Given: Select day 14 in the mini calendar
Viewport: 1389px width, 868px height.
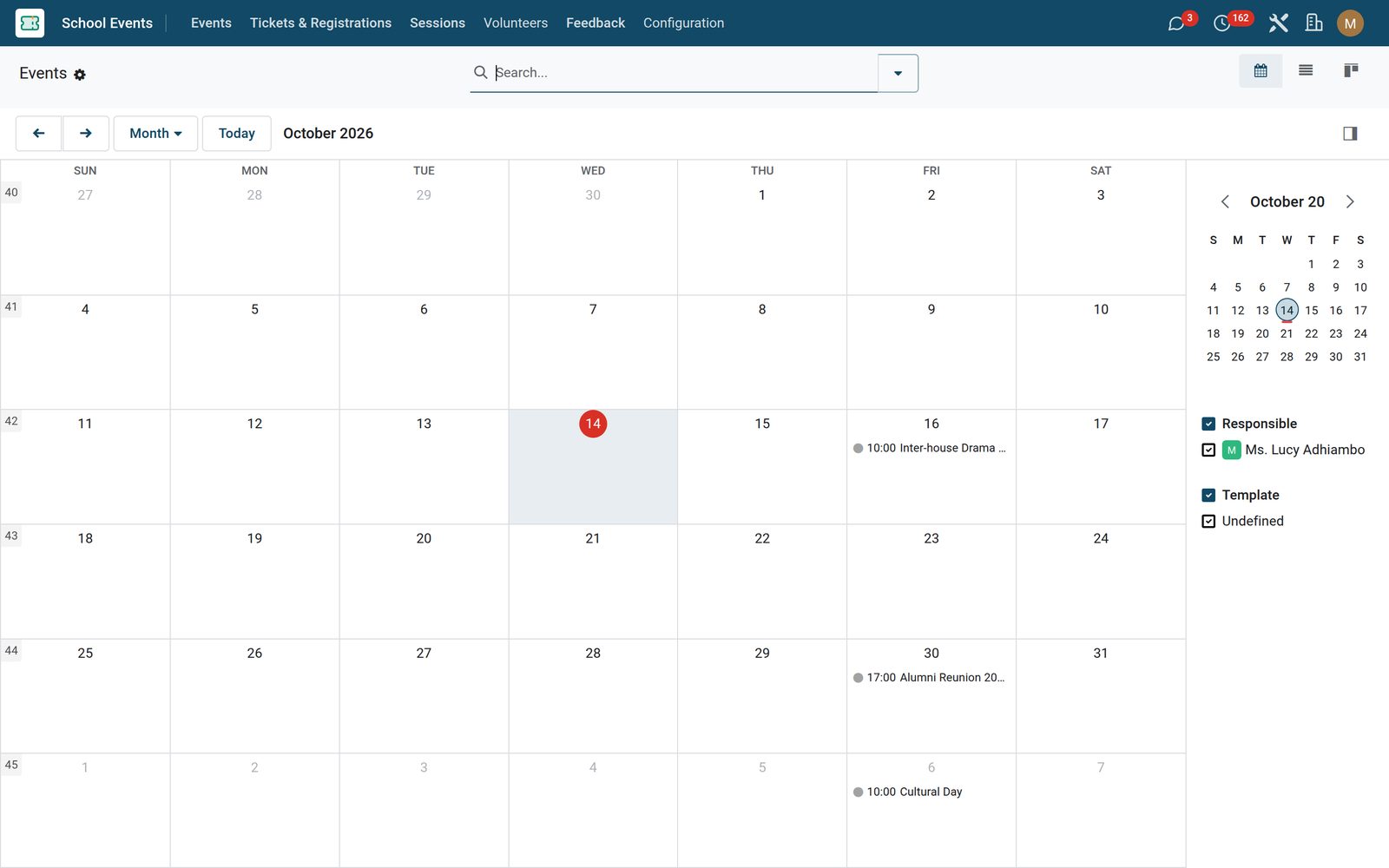Looking at the screenshot, I should [1287, 310].
